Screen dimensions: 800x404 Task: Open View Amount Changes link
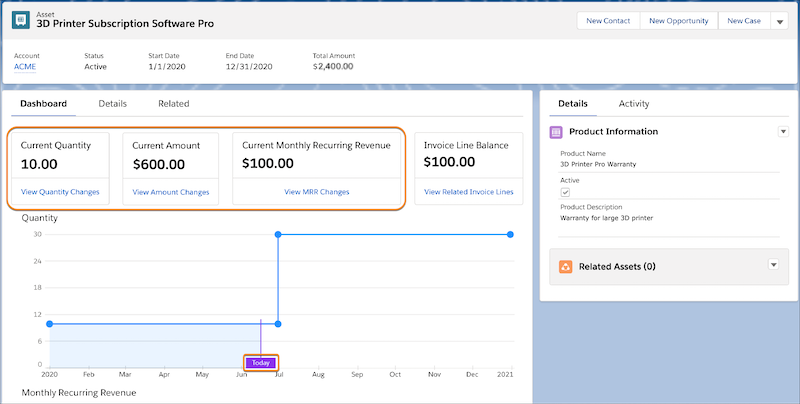171,192
